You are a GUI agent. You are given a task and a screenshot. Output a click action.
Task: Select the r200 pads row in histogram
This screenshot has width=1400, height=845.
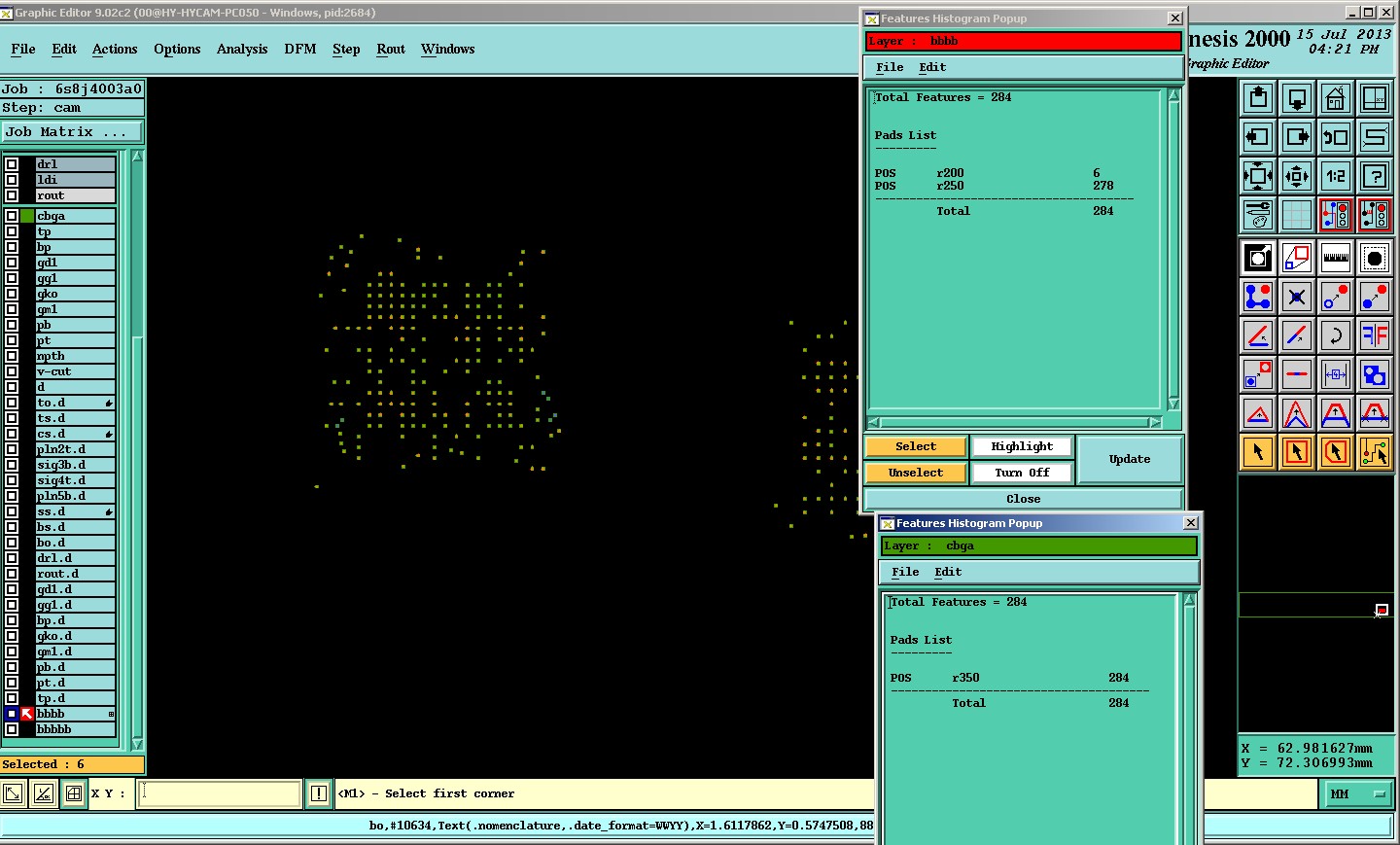click(994, 173)
